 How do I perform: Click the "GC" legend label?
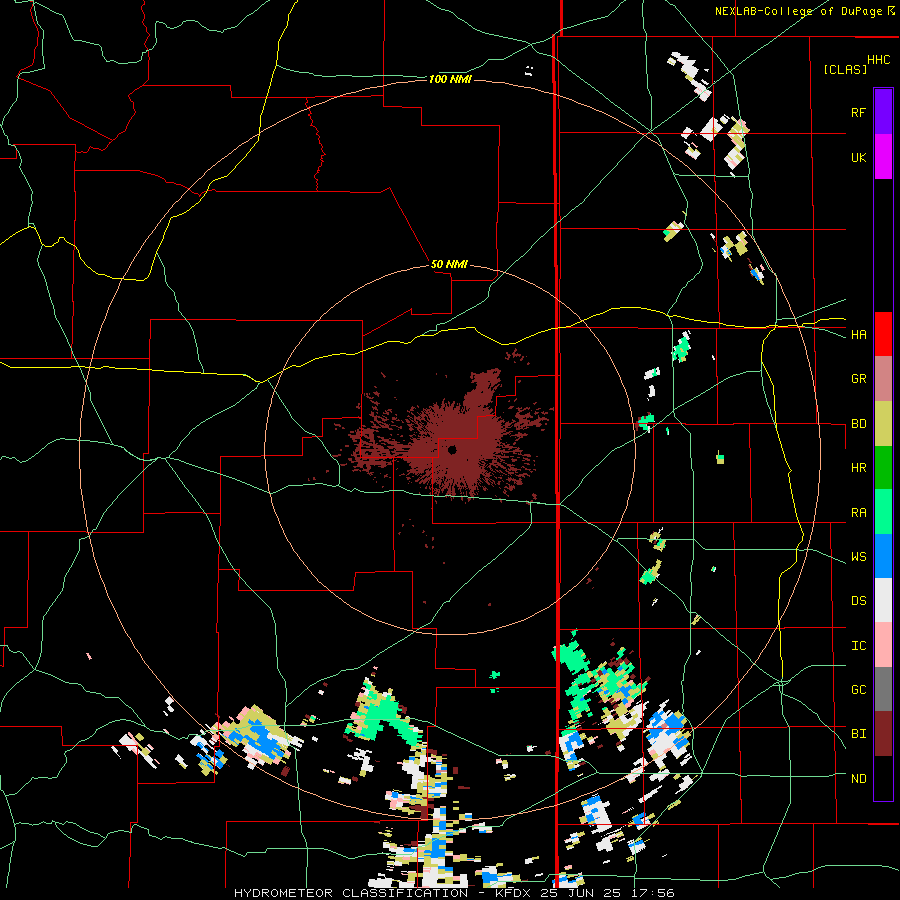click(x=859, y=689)
